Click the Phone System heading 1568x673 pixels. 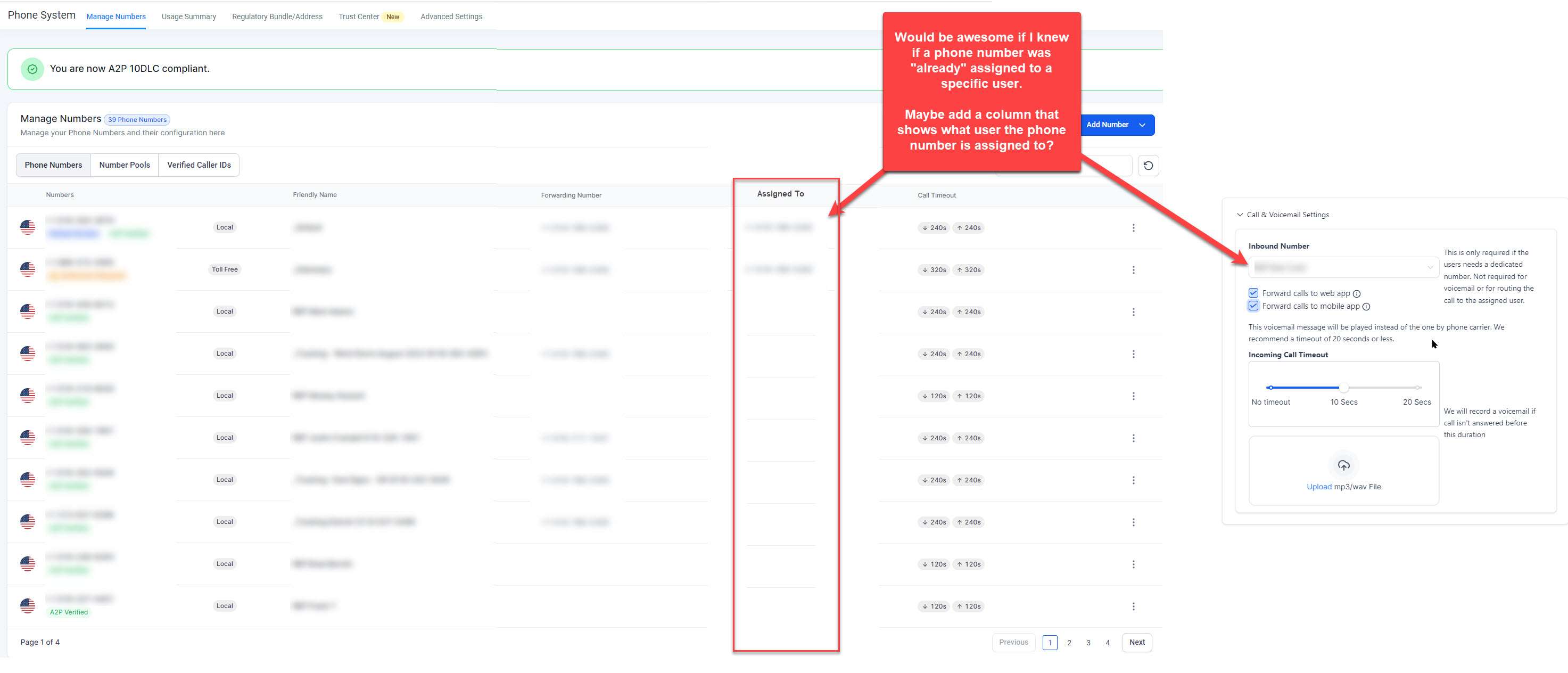tap(42, 15)
